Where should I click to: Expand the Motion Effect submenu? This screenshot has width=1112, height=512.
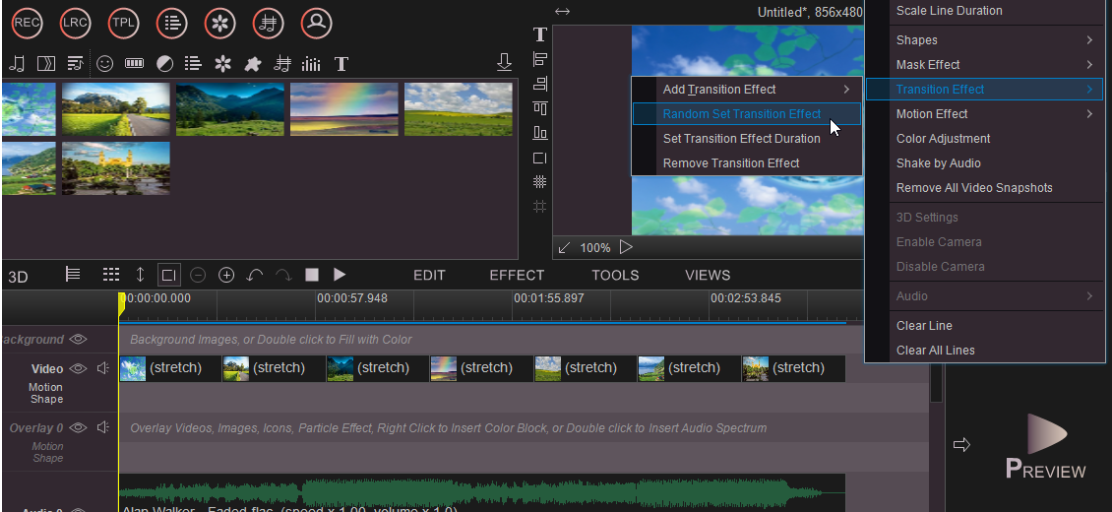point(984,114)
